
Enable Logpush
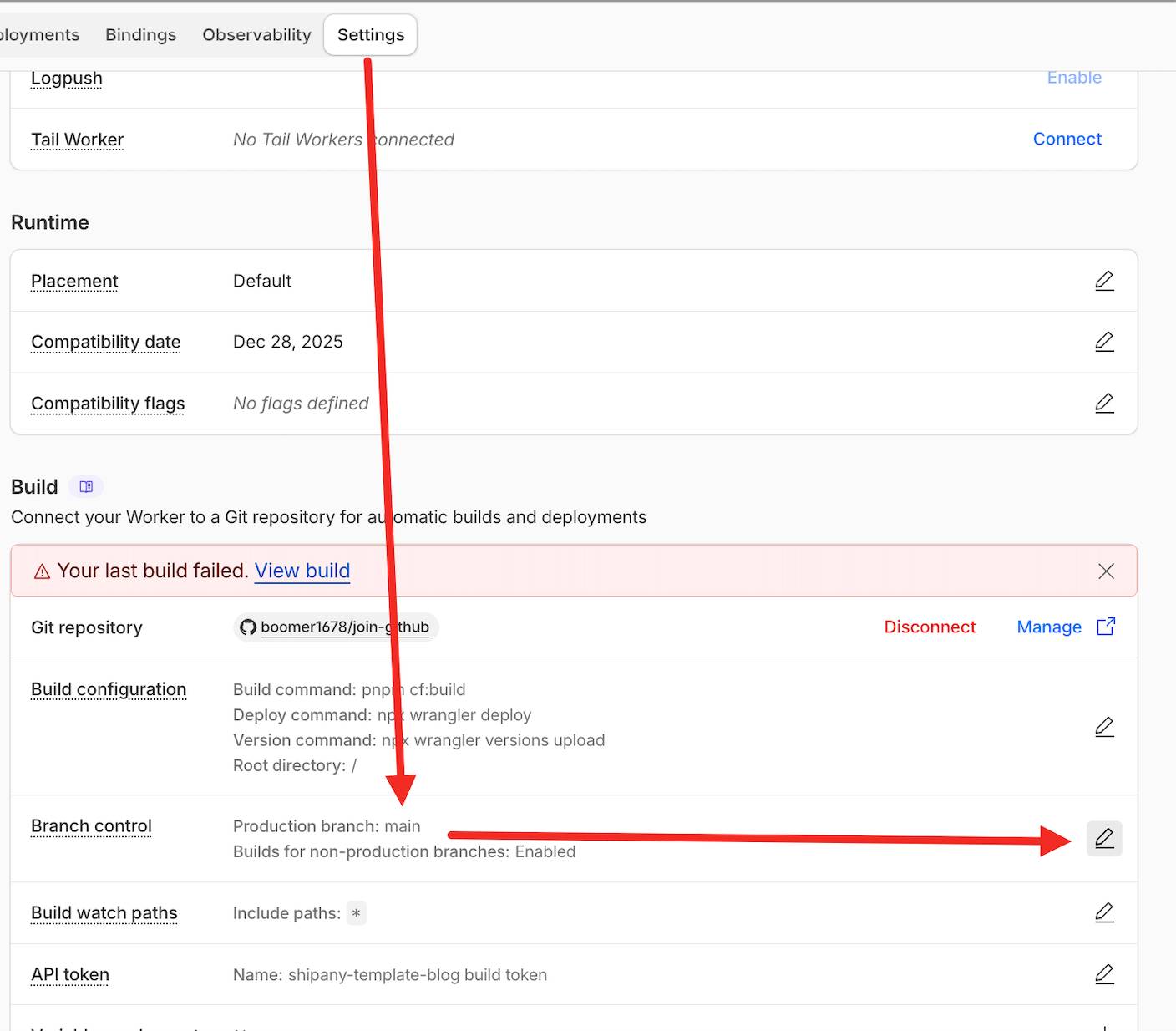click(1074, 78)
